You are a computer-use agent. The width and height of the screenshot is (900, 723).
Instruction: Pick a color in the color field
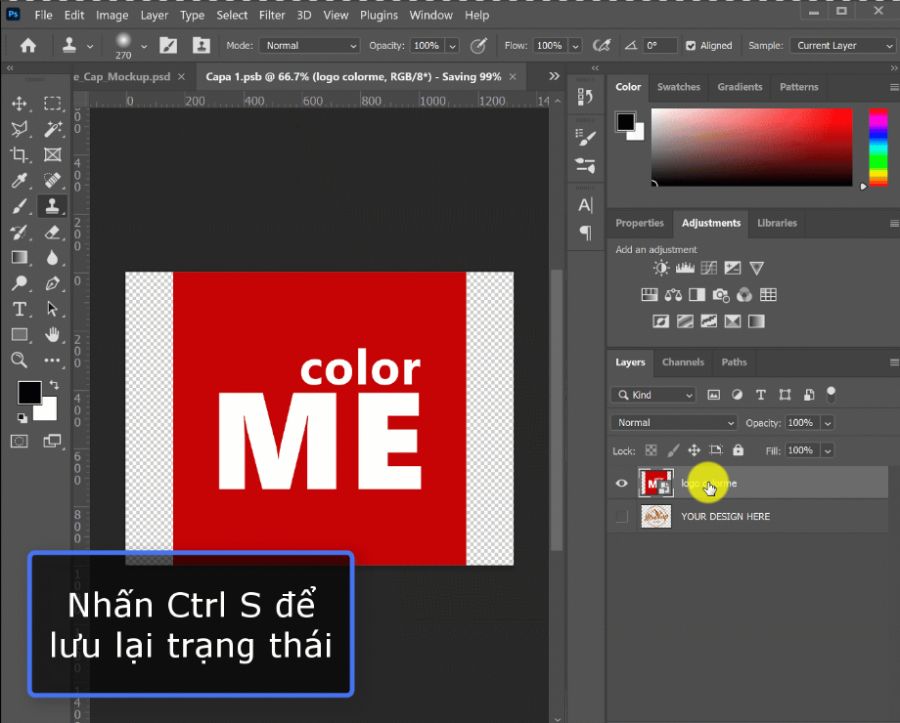coord(751,147)
